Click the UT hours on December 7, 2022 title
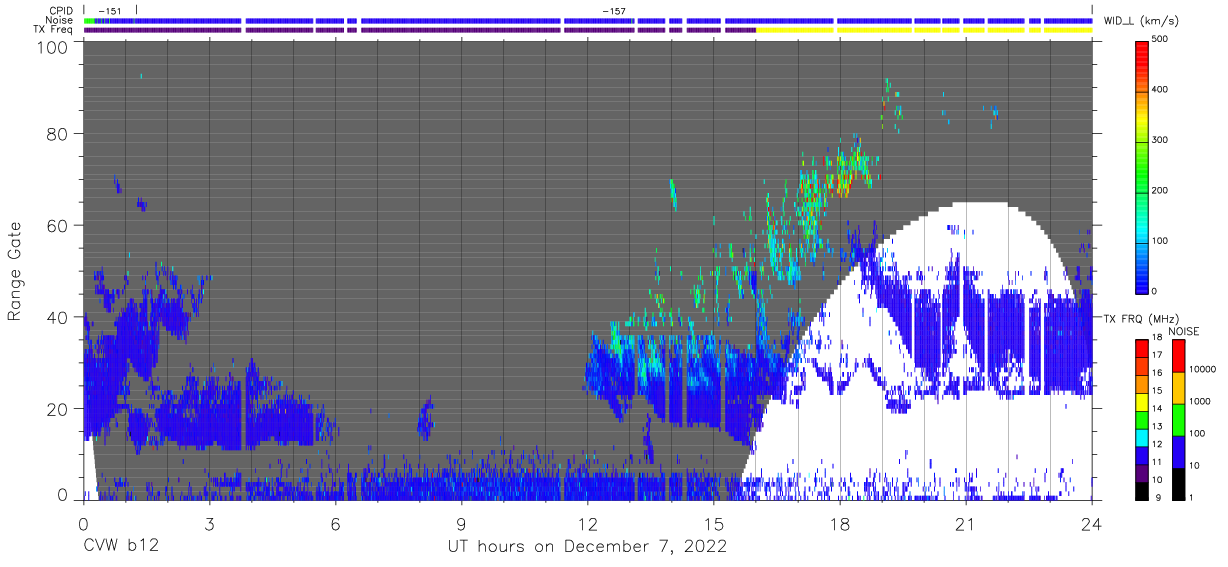The image size is (1228, 567). [x=587, y=548]
